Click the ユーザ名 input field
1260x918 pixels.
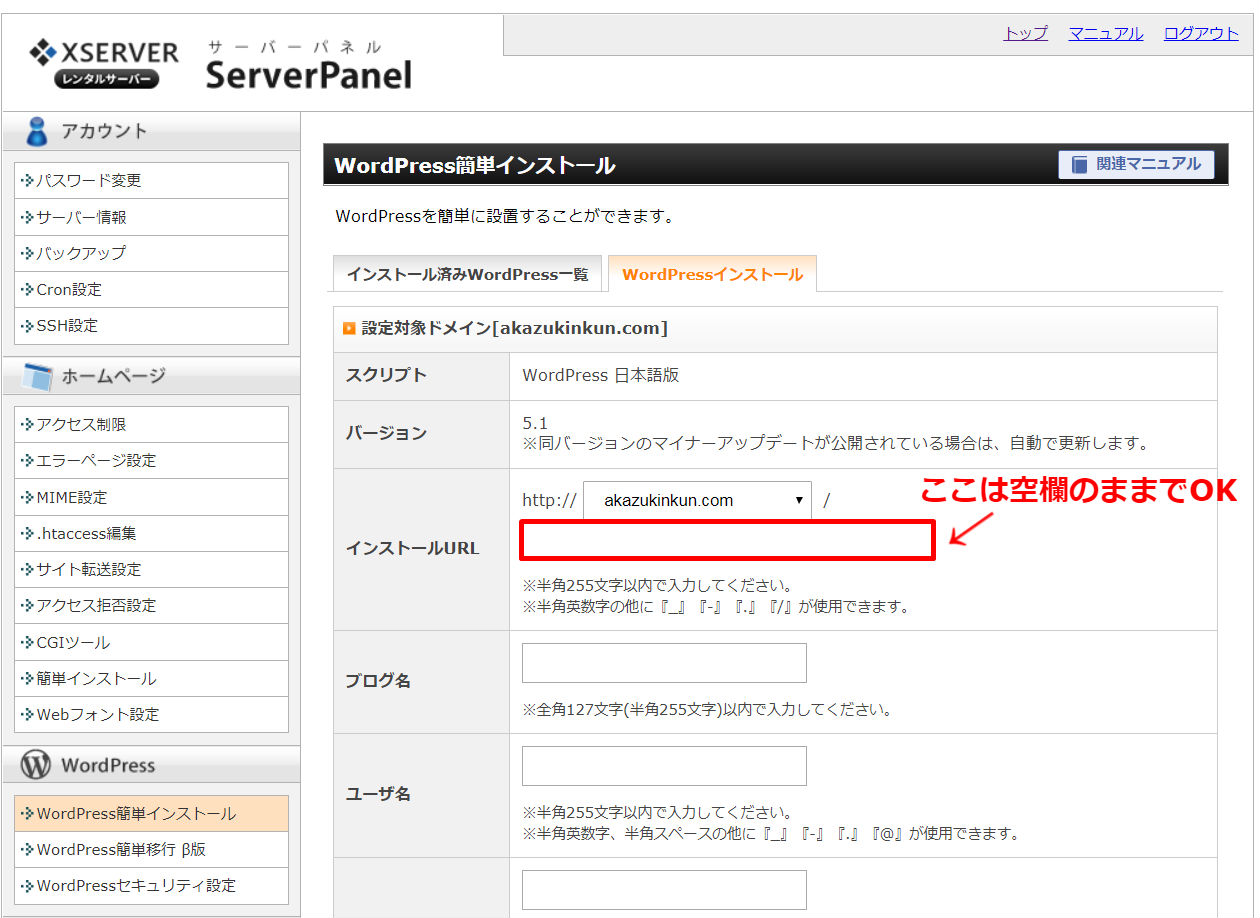(x=664, y=766)
